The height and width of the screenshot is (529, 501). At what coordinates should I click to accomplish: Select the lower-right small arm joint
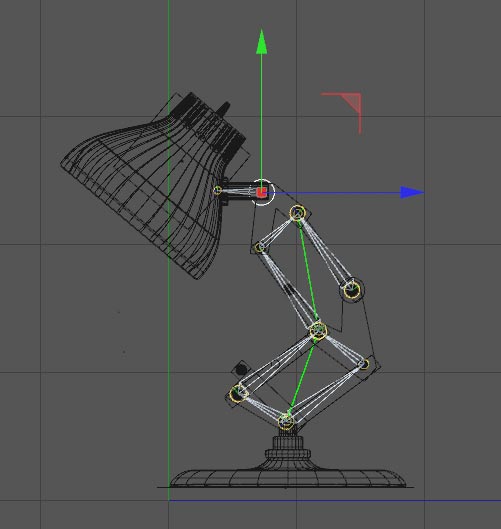click(x=364, y=364)
